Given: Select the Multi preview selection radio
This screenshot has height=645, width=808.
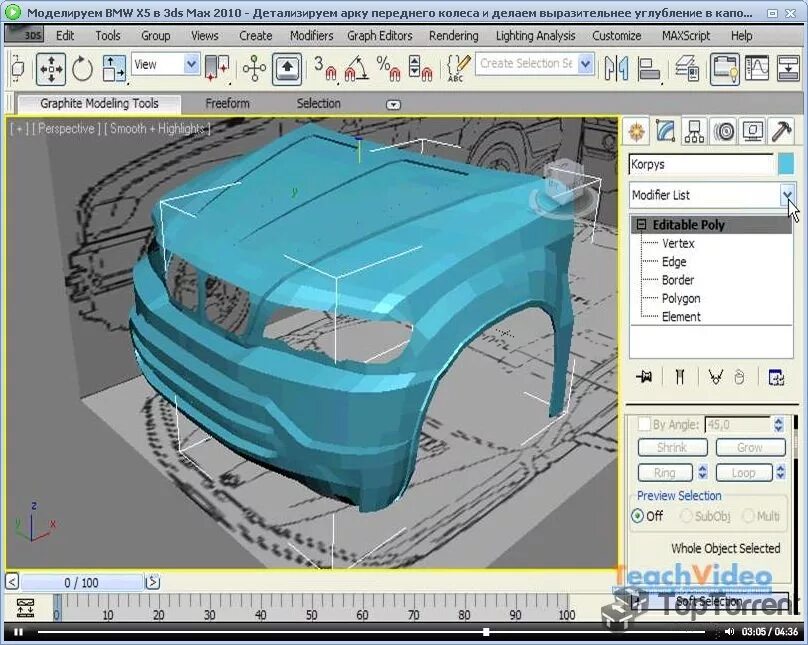Looking at the screenshot, I should tap(748, 516).
